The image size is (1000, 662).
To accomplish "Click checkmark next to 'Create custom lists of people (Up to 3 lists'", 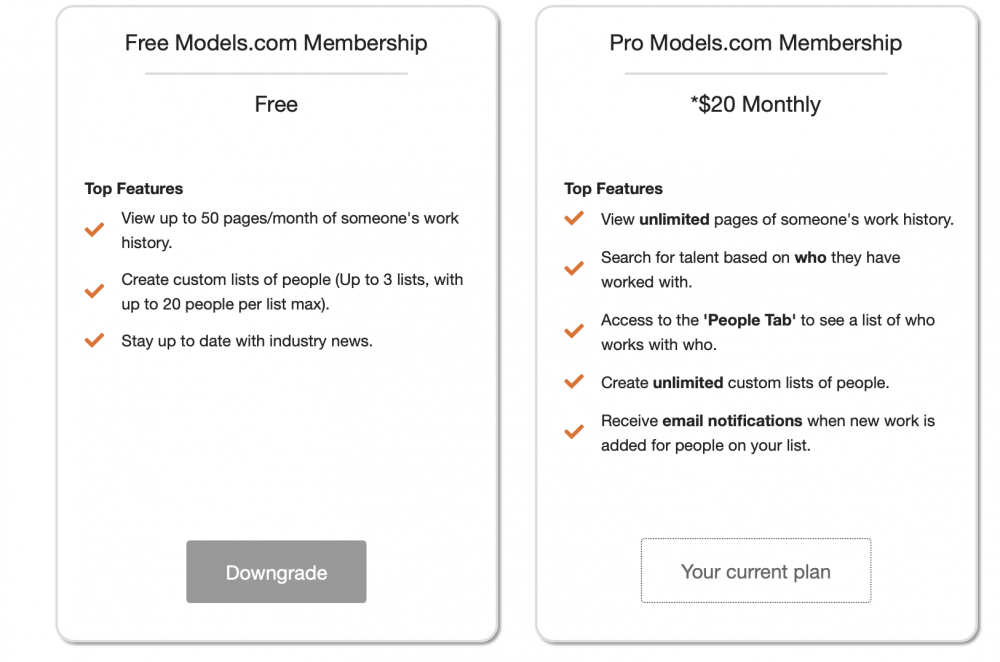I will click(95, 291).
